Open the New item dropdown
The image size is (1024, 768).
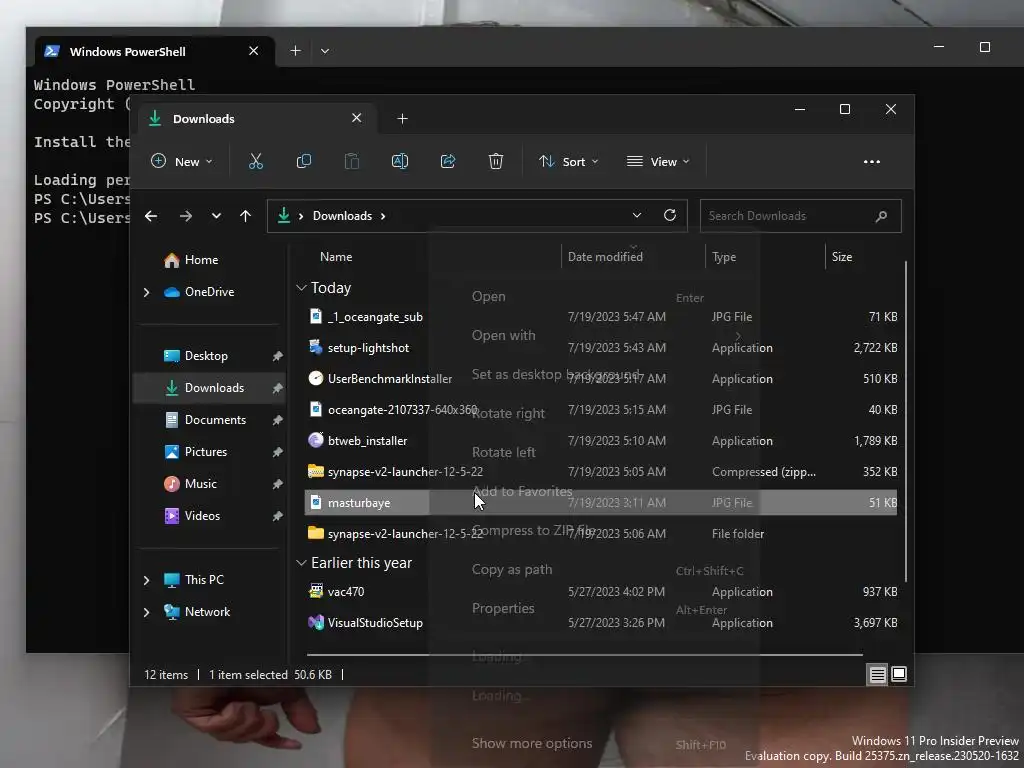click(182, 161)
